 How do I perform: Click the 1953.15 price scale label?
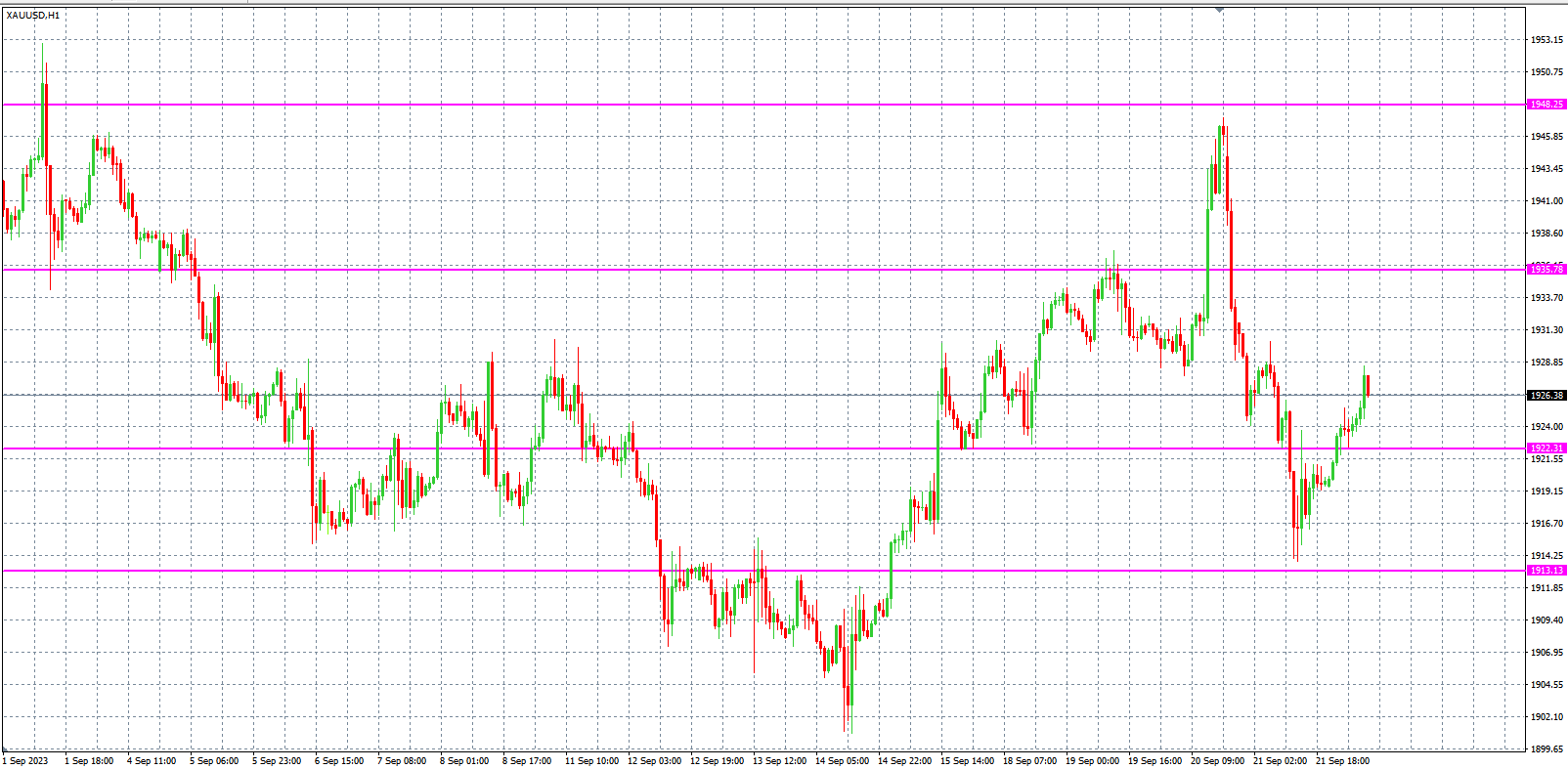click(1546, 40)
